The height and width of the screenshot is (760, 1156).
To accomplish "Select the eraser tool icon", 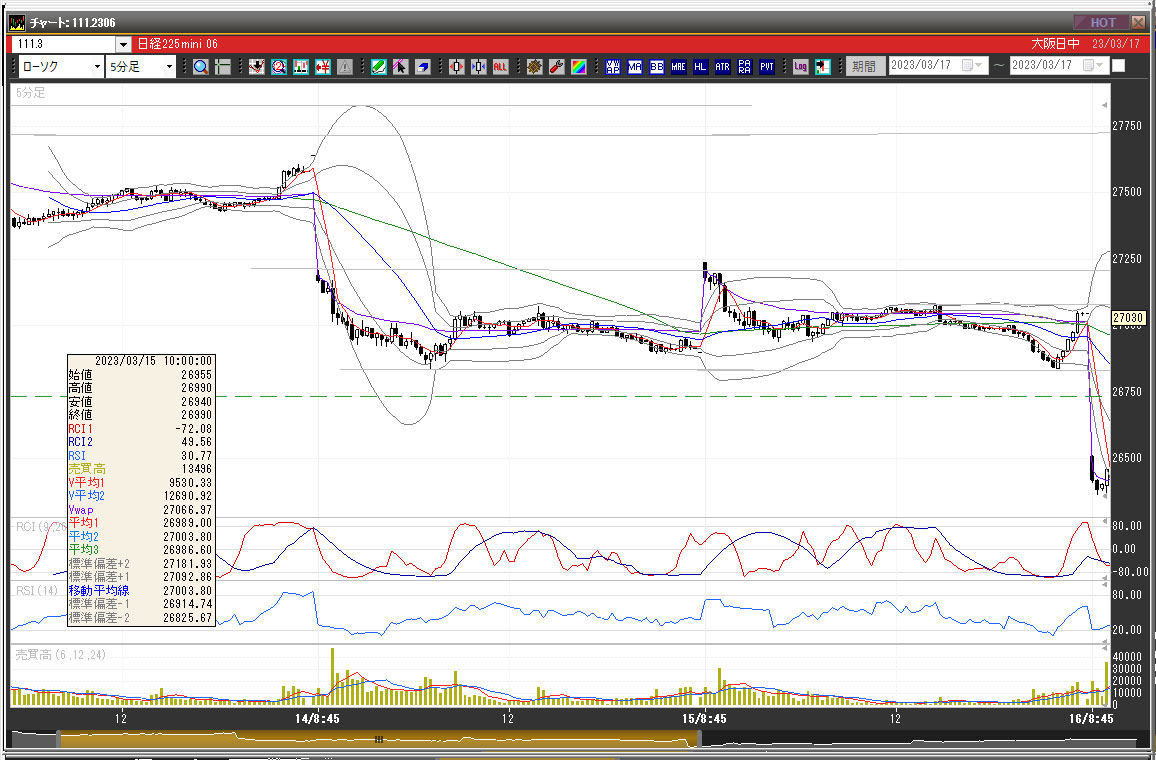I will point(422,67).
